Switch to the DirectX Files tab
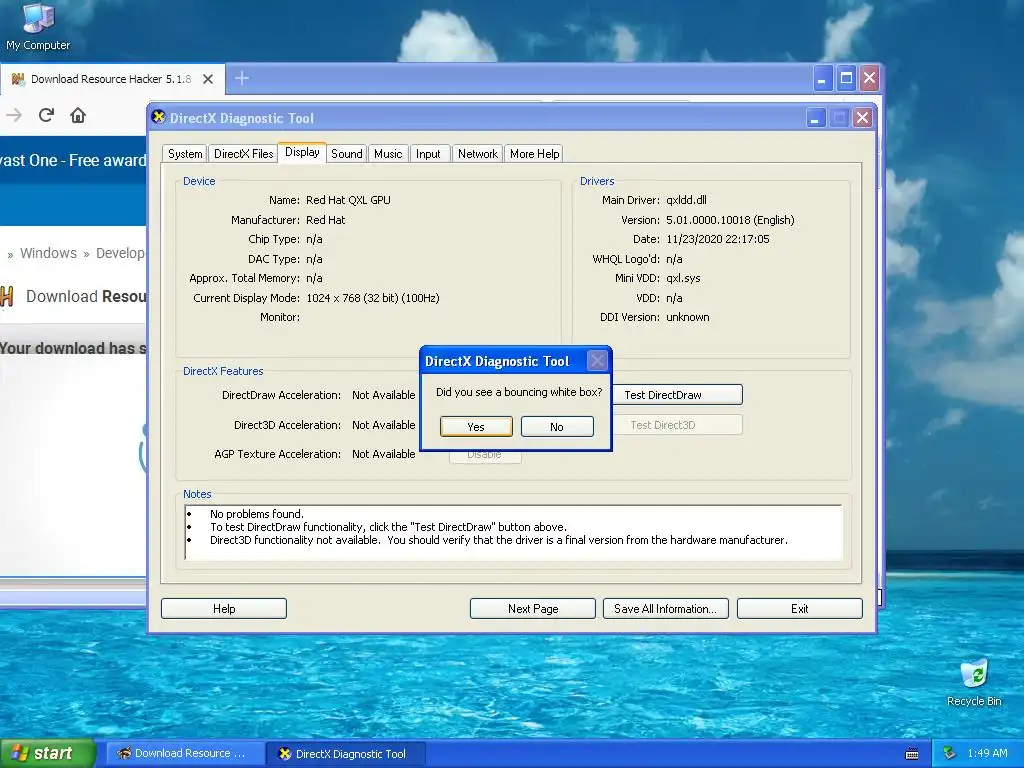The image size is (1024, 768). 244,154
